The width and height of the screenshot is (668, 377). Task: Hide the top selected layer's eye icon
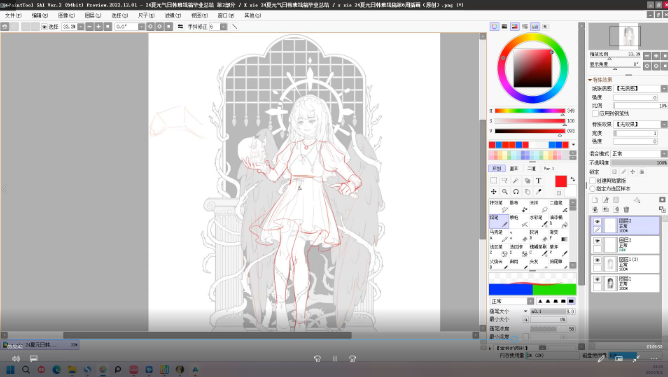coord(597,222)
